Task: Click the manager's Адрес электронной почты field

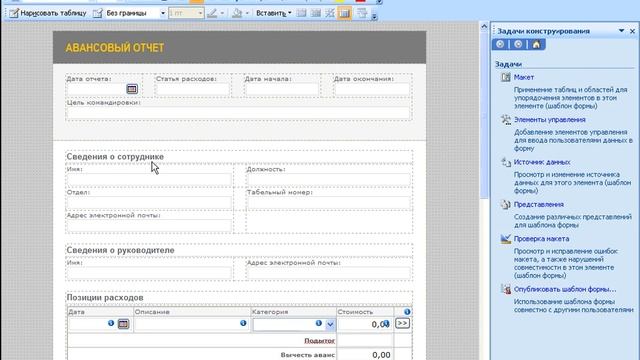Action: pyautogui.click(x=329, y=273)
